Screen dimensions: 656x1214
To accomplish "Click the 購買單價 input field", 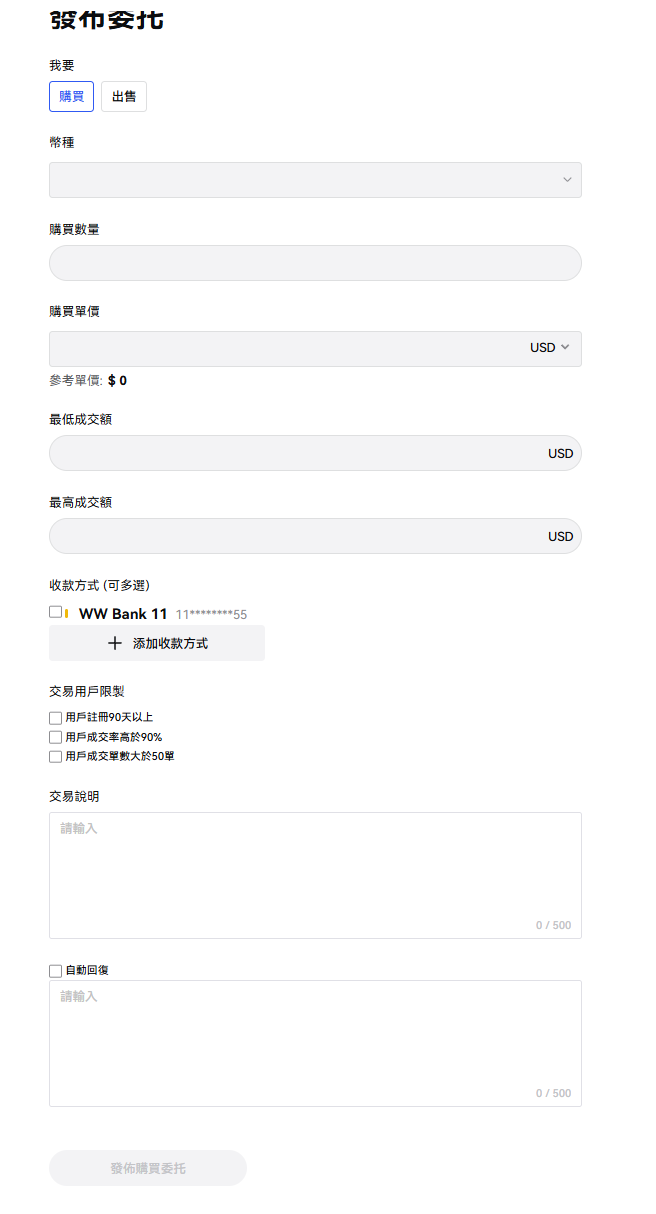I will point(285,349).
